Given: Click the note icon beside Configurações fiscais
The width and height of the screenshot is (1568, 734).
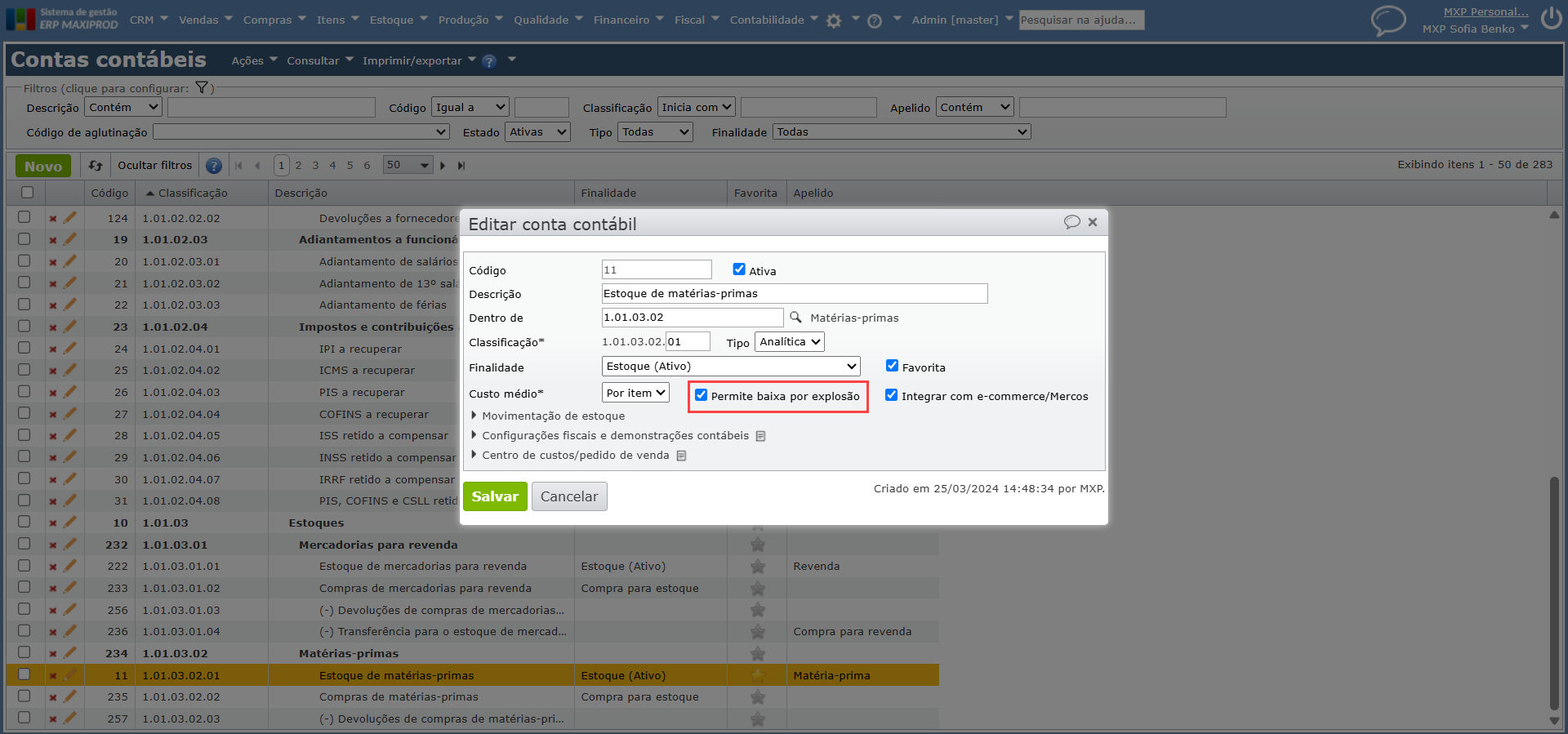Looking at the screenshot, I should click(761, 436).
